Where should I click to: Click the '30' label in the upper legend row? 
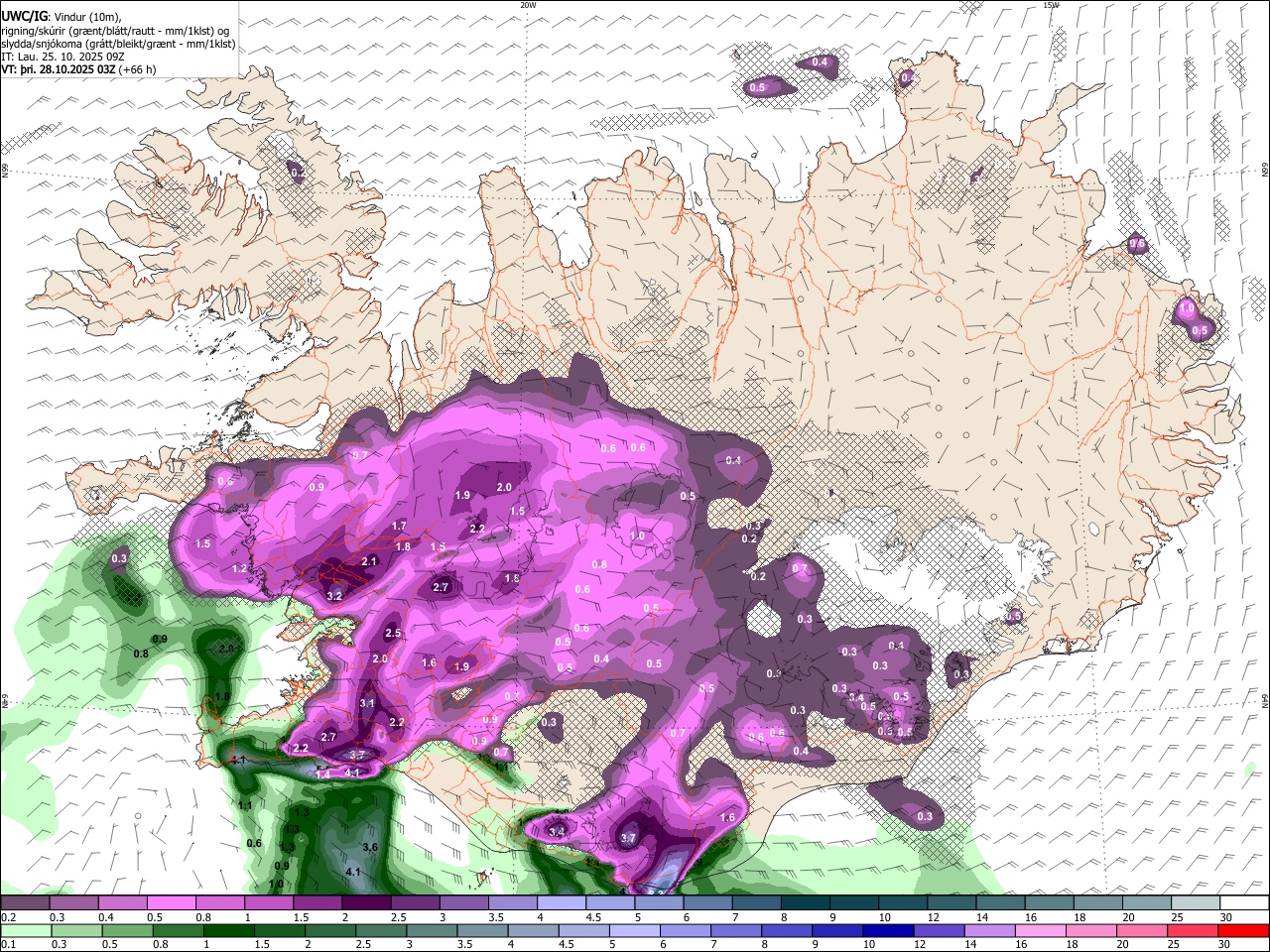pos(1224,917)
